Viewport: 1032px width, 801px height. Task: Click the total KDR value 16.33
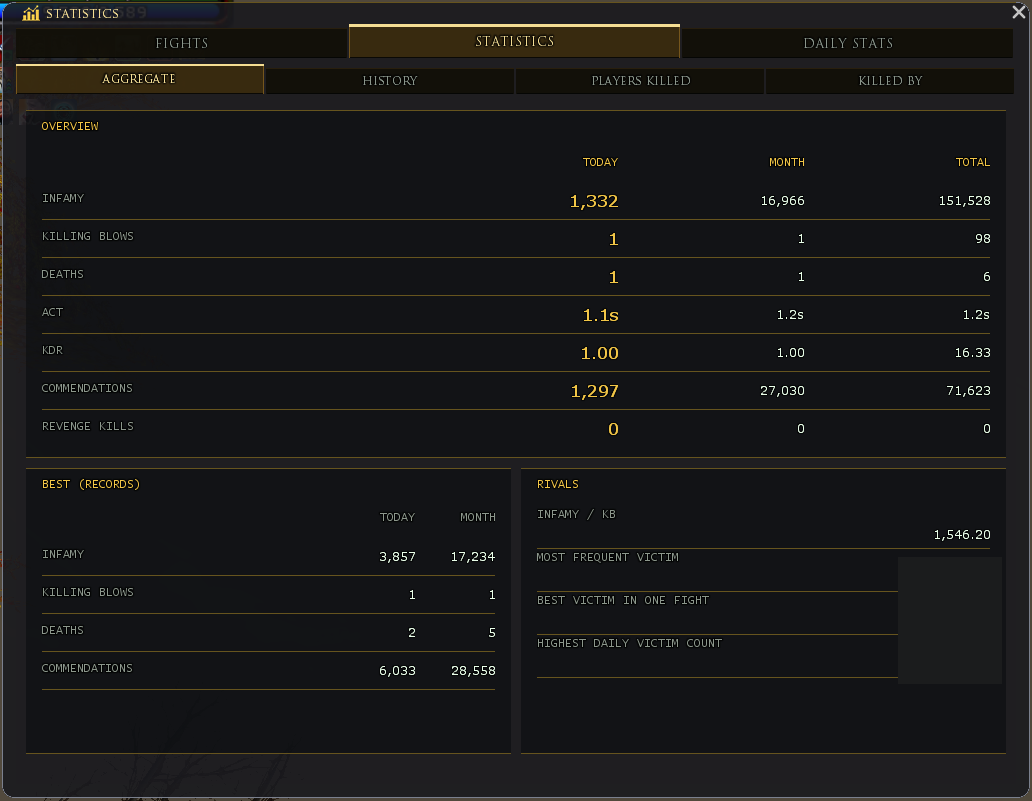coord(972,353)
